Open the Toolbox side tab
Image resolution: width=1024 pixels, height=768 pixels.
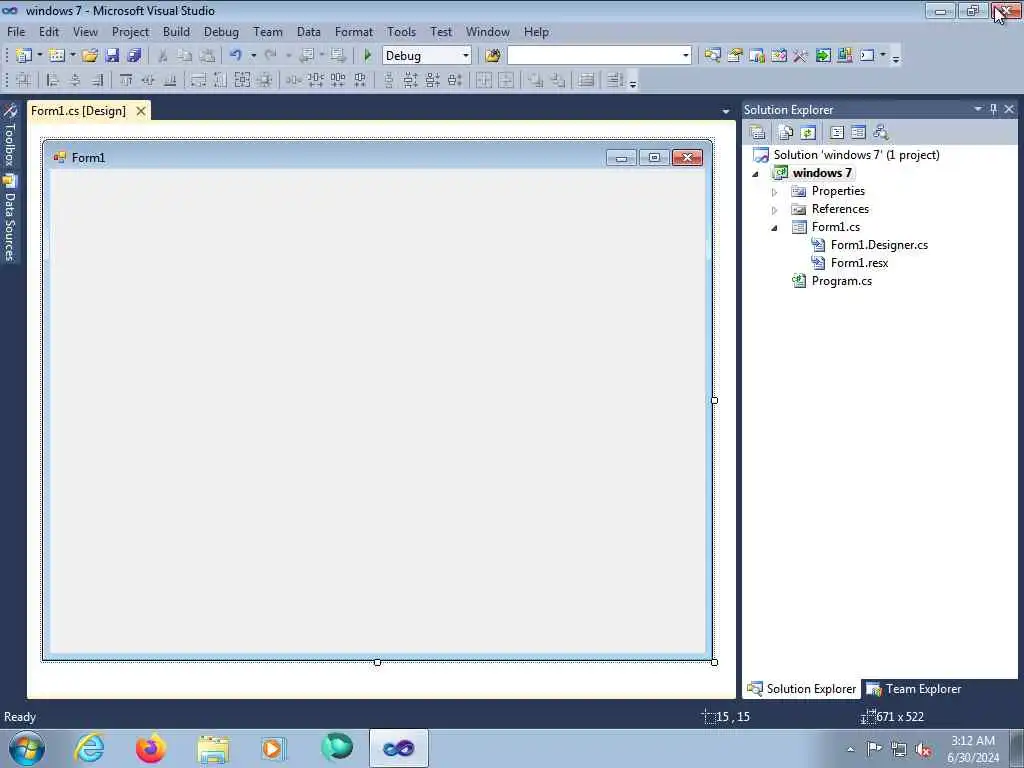pyautogui.click(x=9, y=135)
